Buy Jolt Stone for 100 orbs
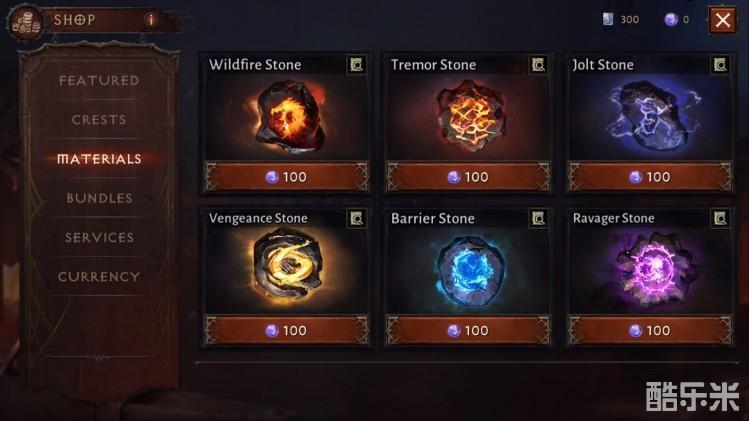 (650, 177)
